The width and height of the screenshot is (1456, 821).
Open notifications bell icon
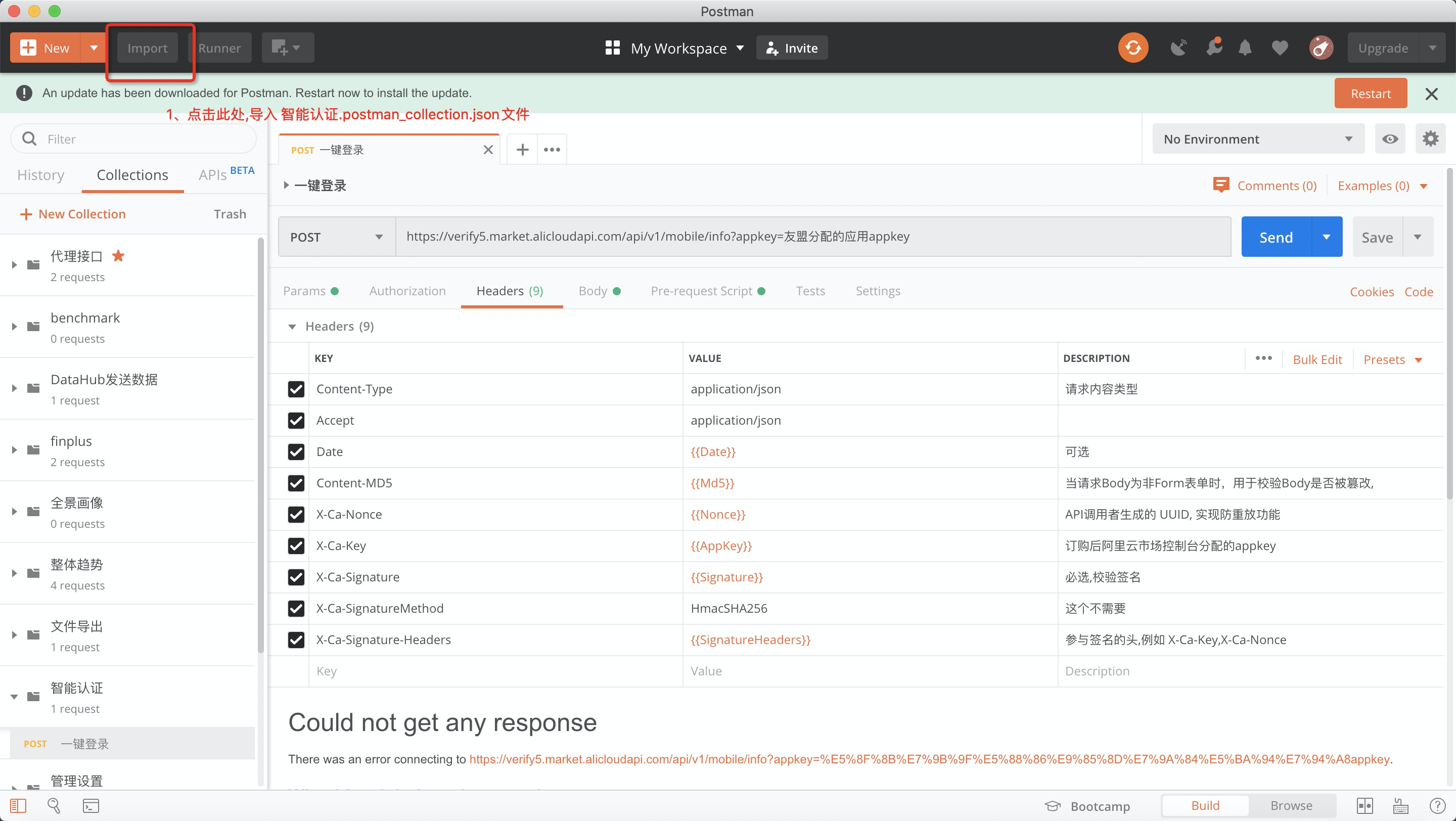(x=1245, y=48)
